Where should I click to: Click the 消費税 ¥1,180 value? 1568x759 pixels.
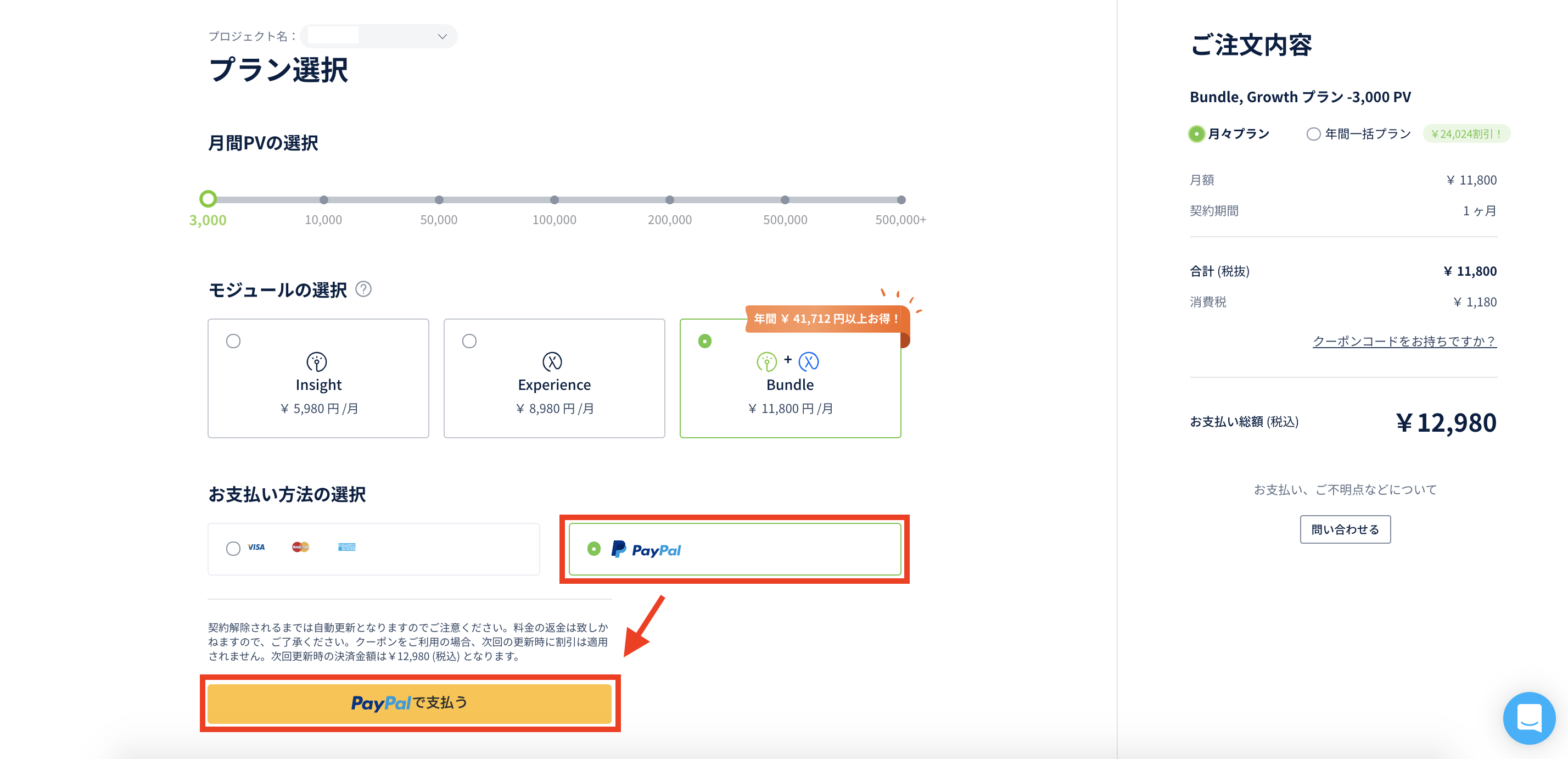coord(1475,303)
